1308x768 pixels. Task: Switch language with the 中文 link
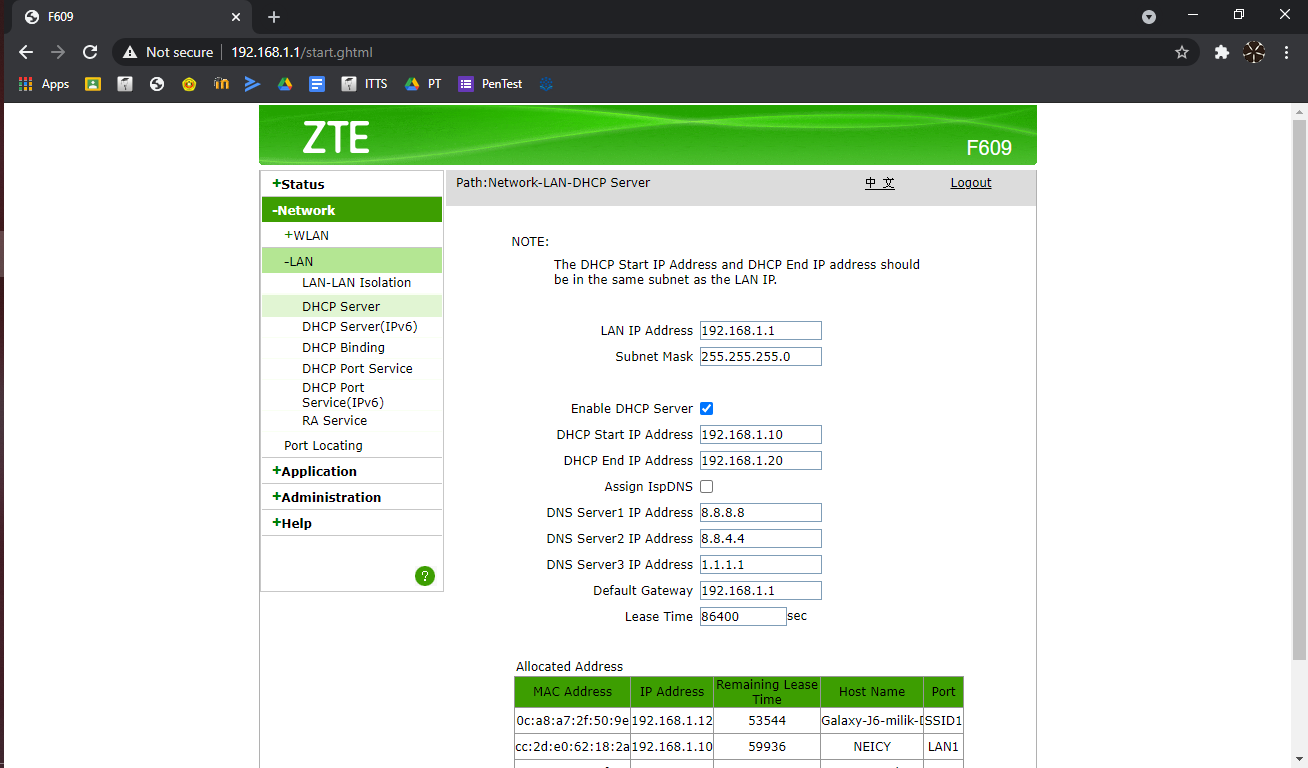click(x=880, y=183)
